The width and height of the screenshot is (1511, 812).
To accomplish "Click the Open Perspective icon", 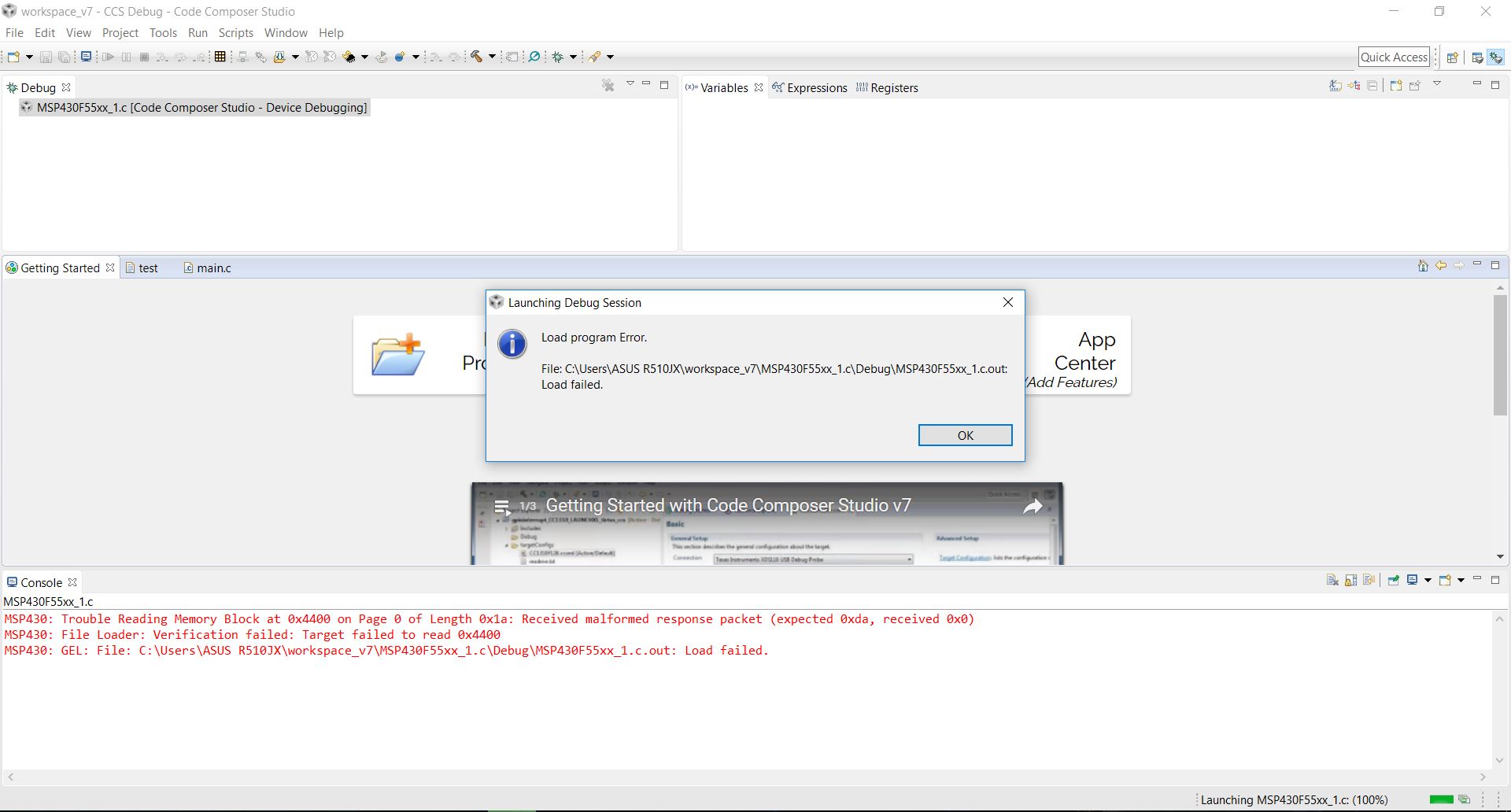I will pos(1452,57).
